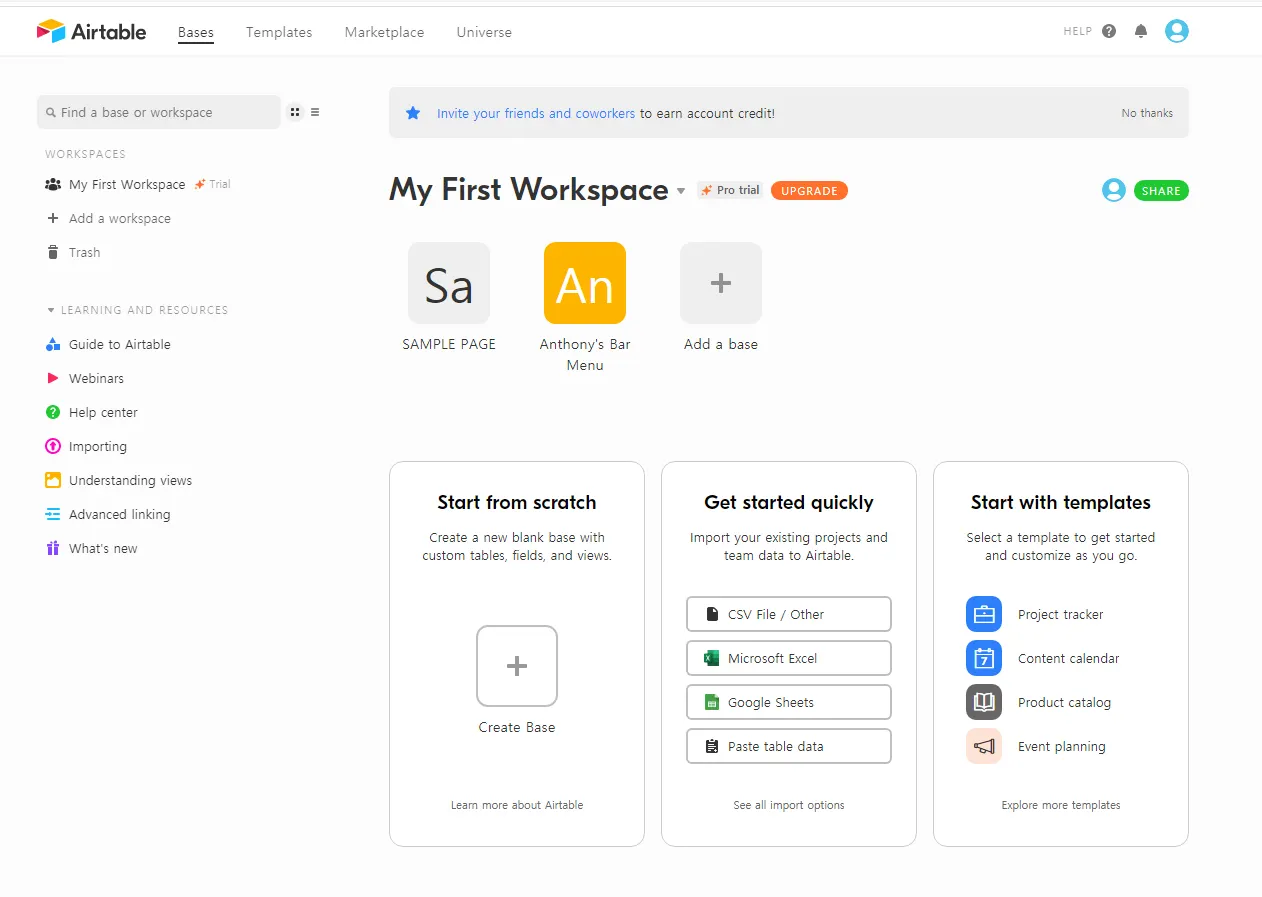
Task: Open Invite your friends and coworkers link
Action: click(536, 113)
